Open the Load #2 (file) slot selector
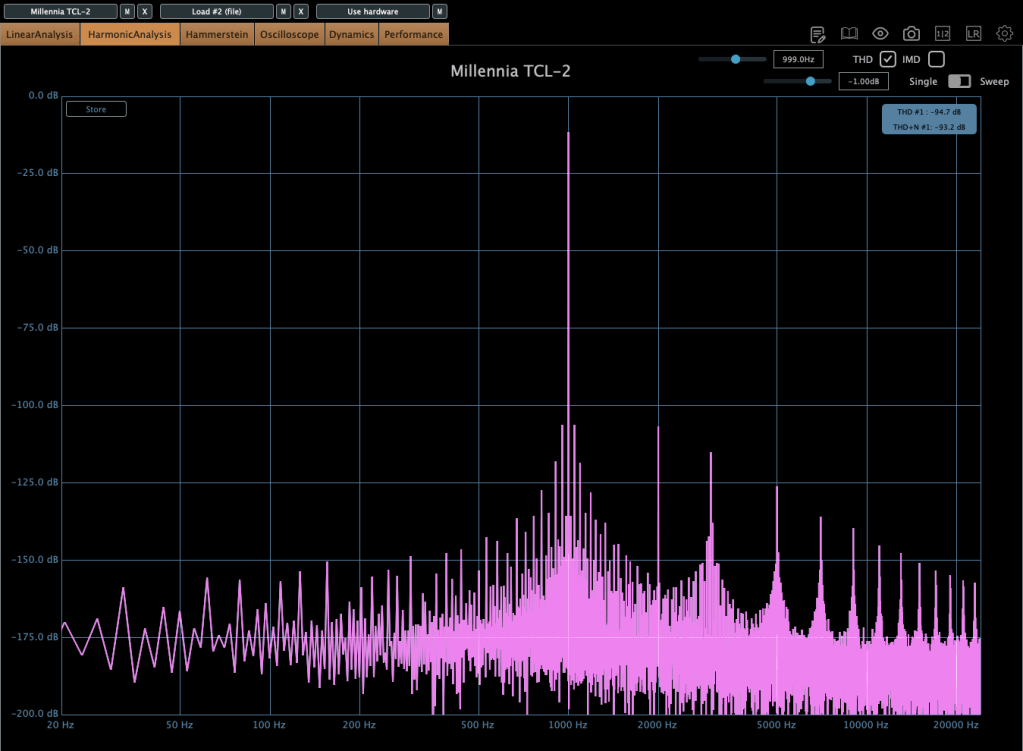This screenshot has height=751, width=1023. tap(216, 11)
